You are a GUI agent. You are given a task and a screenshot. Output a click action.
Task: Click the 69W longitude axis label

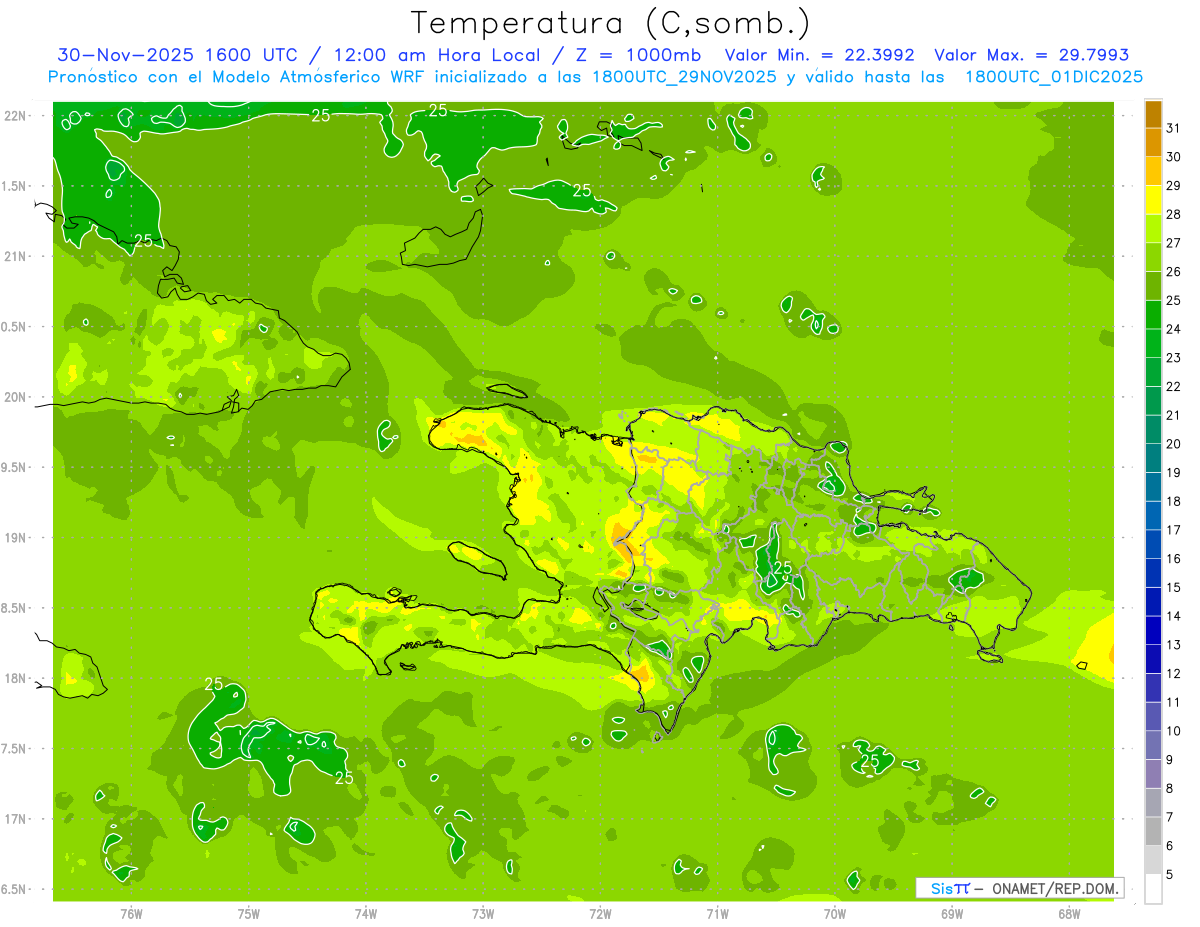(952, 914)
